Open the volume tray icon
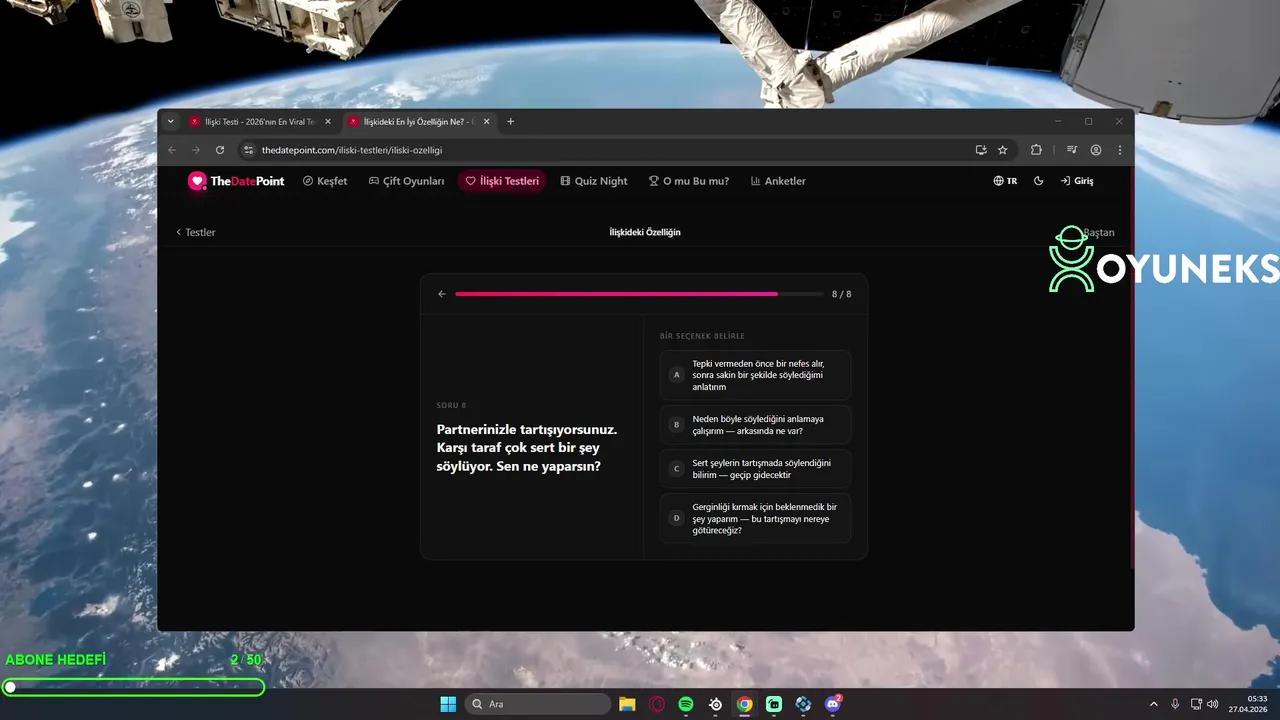 point(1213,704)
